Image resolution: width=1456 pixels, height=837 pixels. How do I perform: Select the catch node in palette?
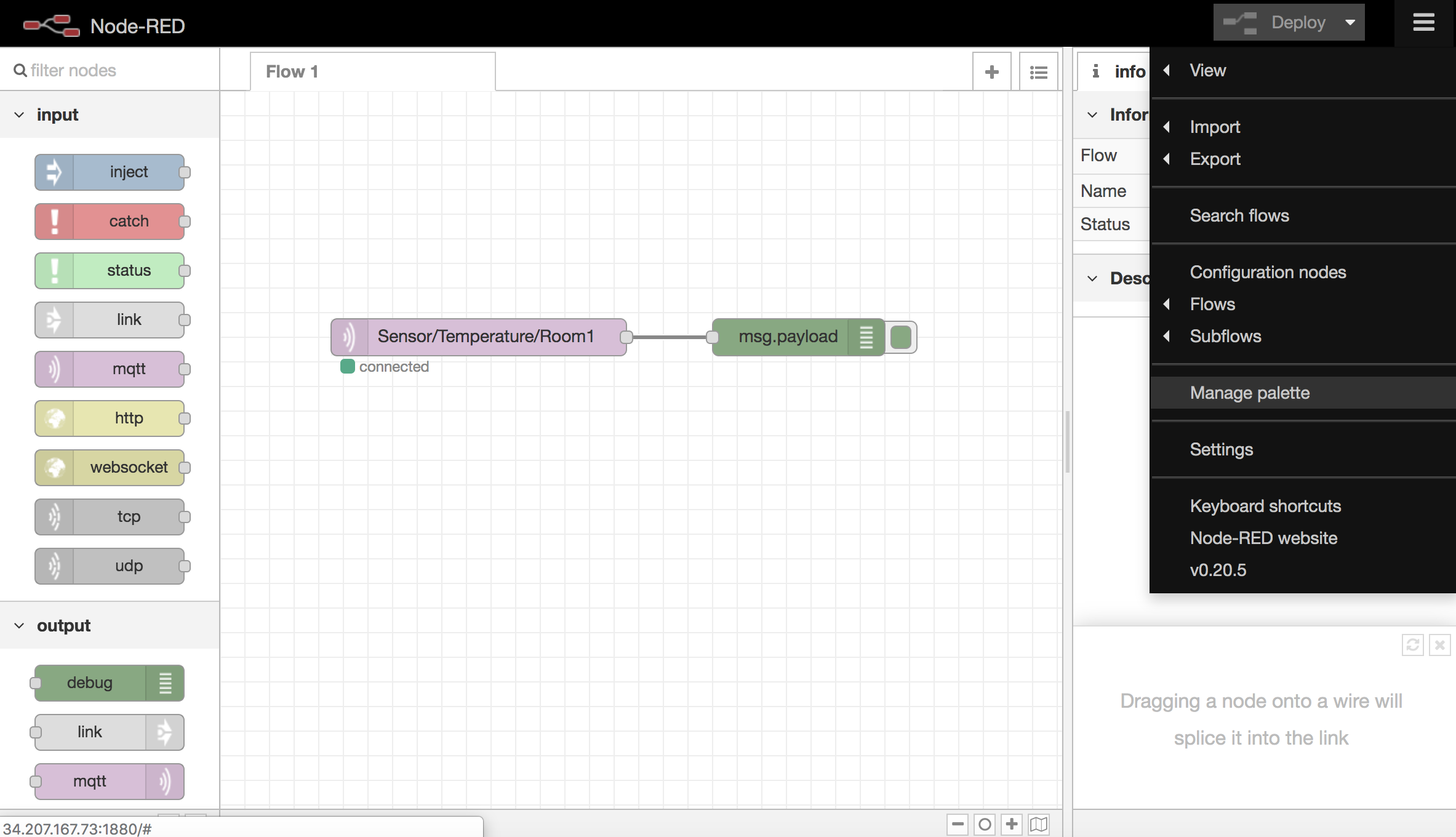[x=110, y=221]
